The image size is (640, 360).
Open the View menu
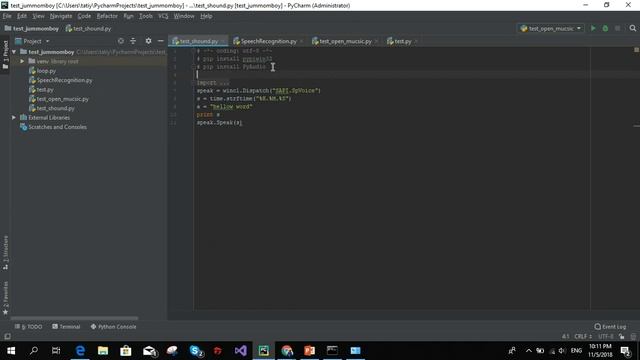[38, 16]
